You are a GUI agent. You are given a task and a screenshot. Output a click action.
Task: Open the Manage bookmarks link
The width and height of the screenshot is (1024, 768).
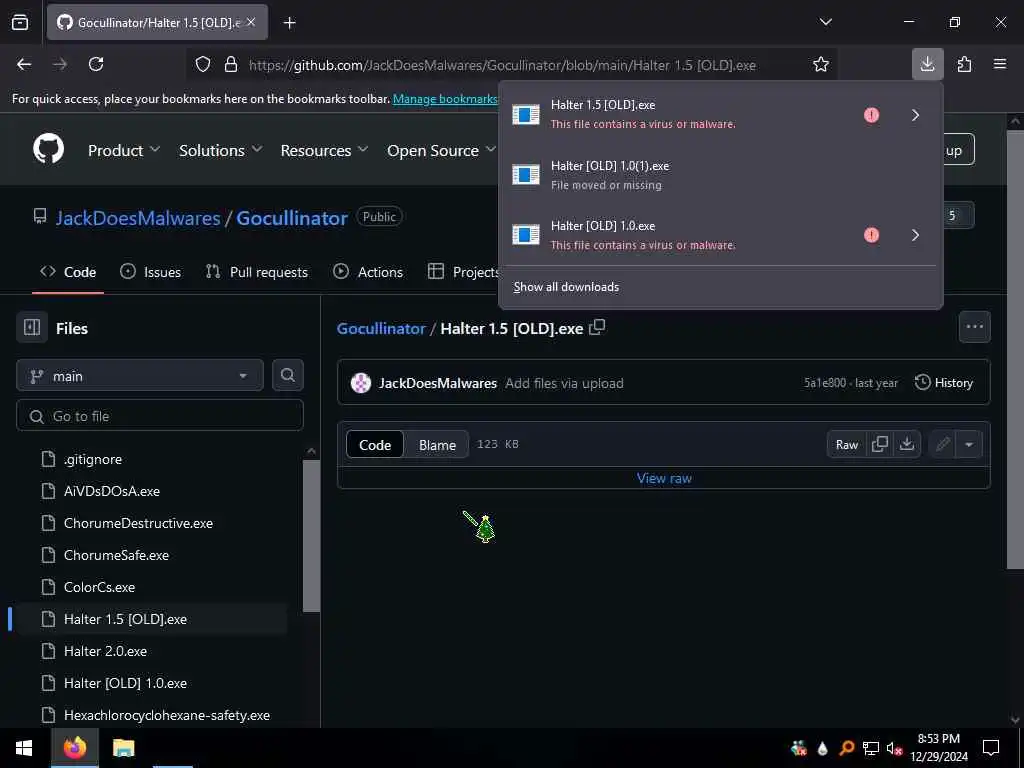[x=445, y=99]
